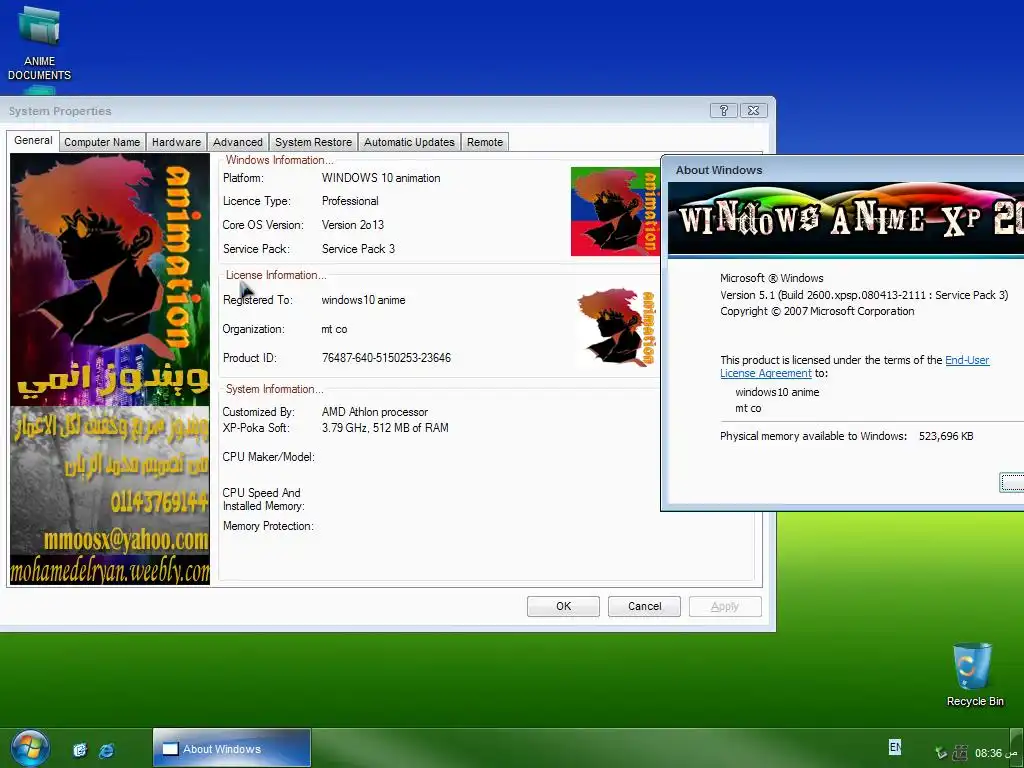Click the EN language indicator in taskbar
The image size is (1024, 768).
tap(895, 746)
